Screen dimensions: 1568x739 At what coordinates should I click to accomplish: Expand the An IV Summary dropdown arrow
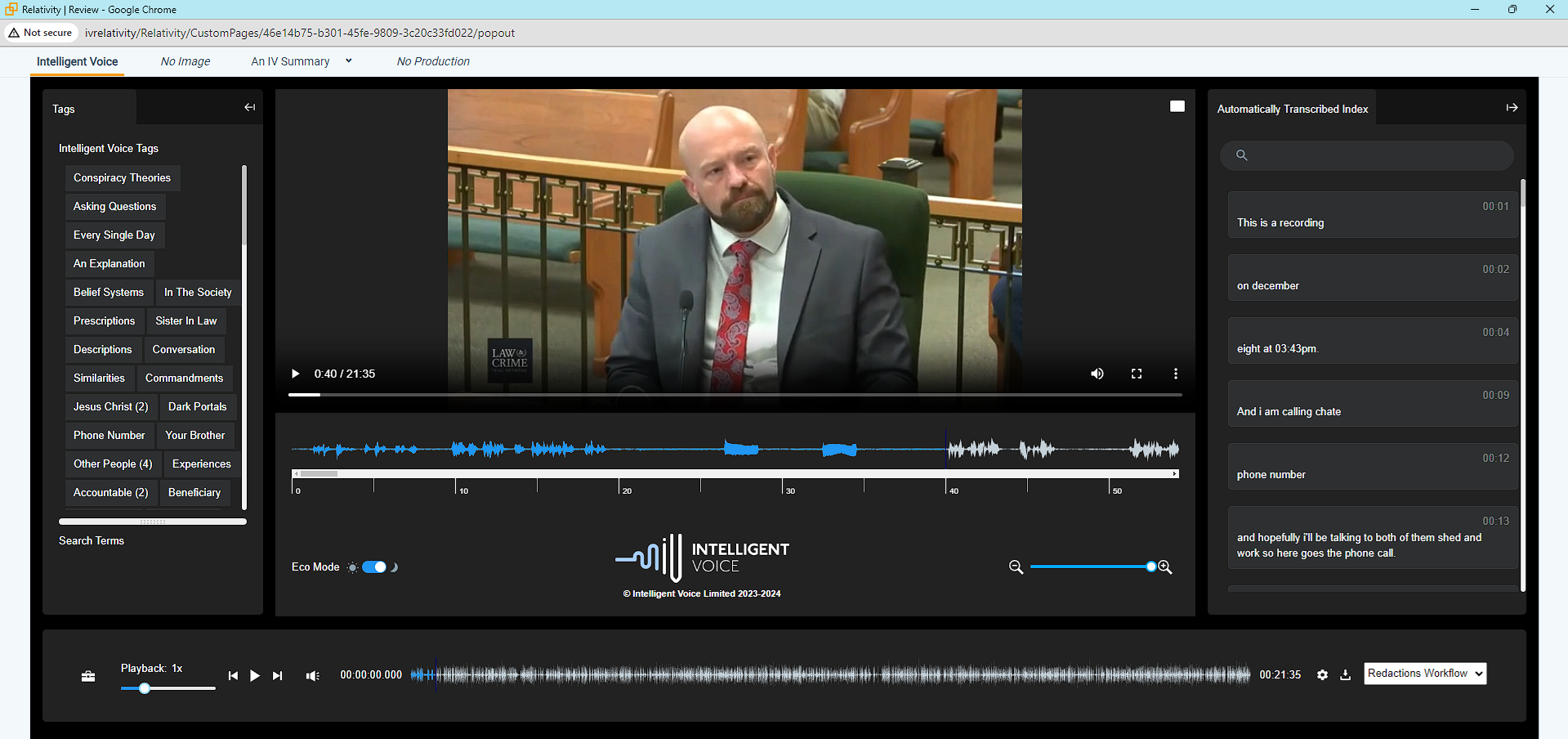(x=349, y=61)
